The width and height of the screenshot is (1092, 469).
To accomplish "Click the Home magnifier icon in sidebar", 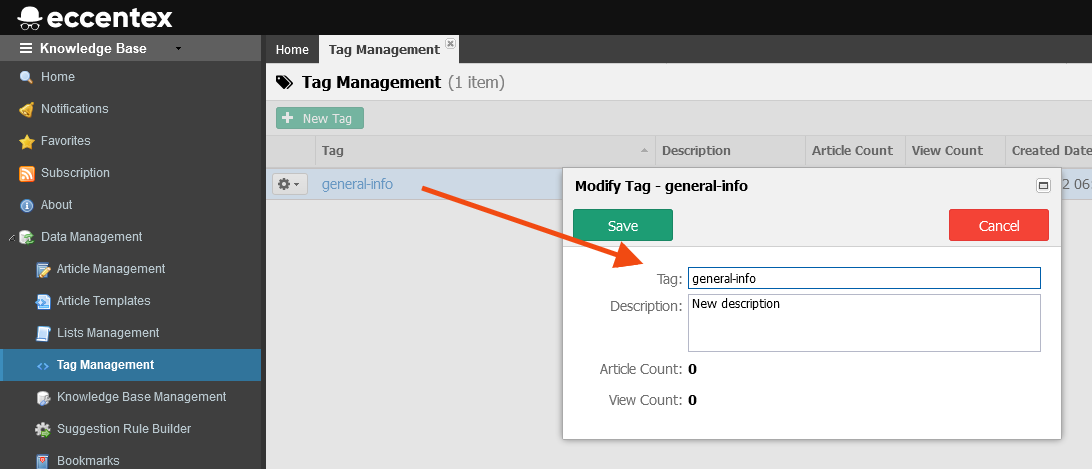I will (27, 77).
